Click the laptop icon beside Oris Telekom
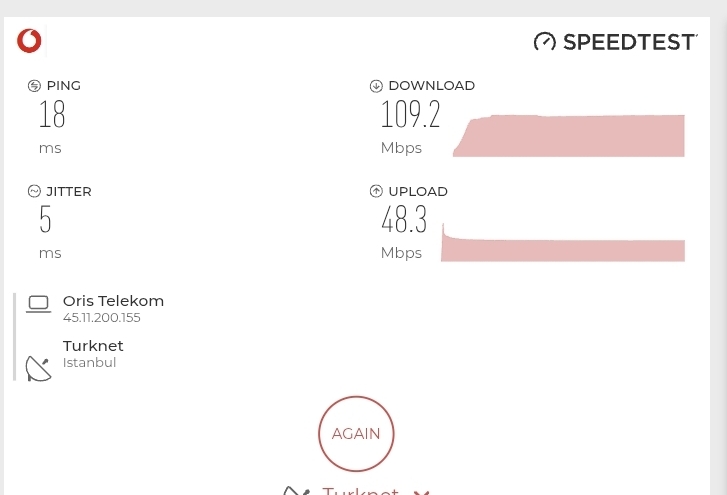This screenshot has width=727, height=495. coord(38,305)
